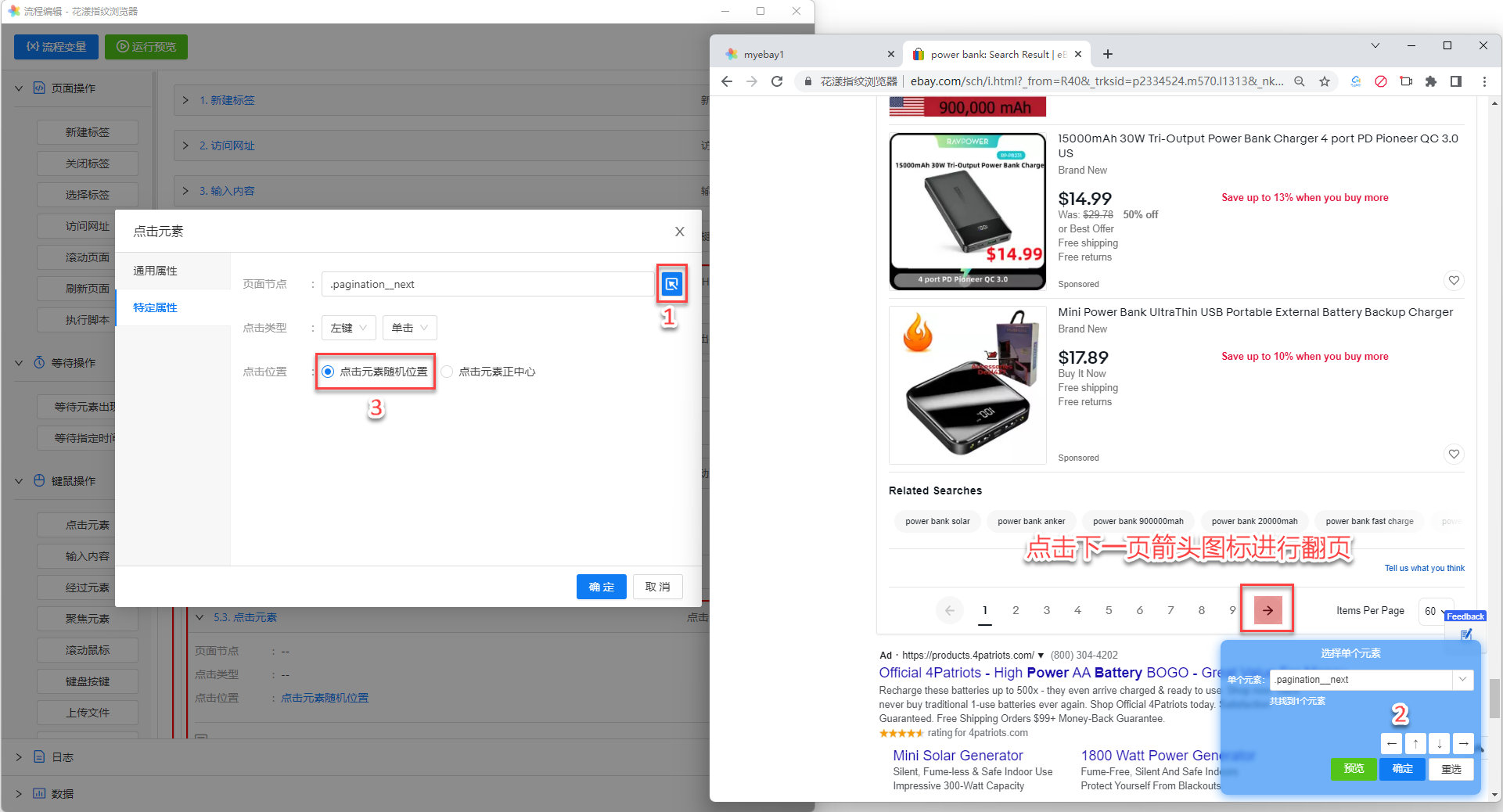Viewport: 1503px width, 812px height.
Task: Close the power bank Search Result tab
Action: point(1078,54)
